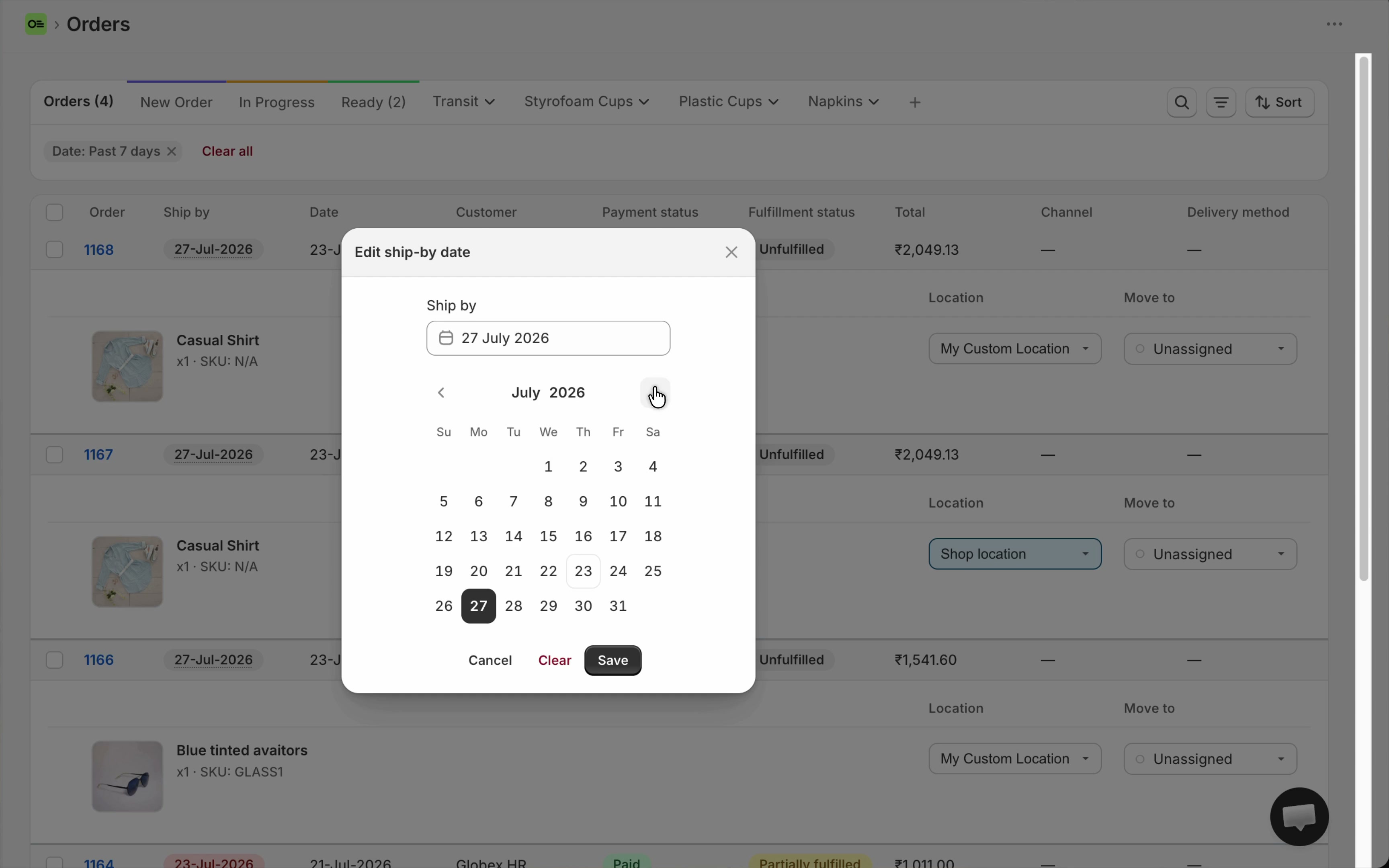
Task: Select July 10 in calendar
Action: (x=618, y=502)
